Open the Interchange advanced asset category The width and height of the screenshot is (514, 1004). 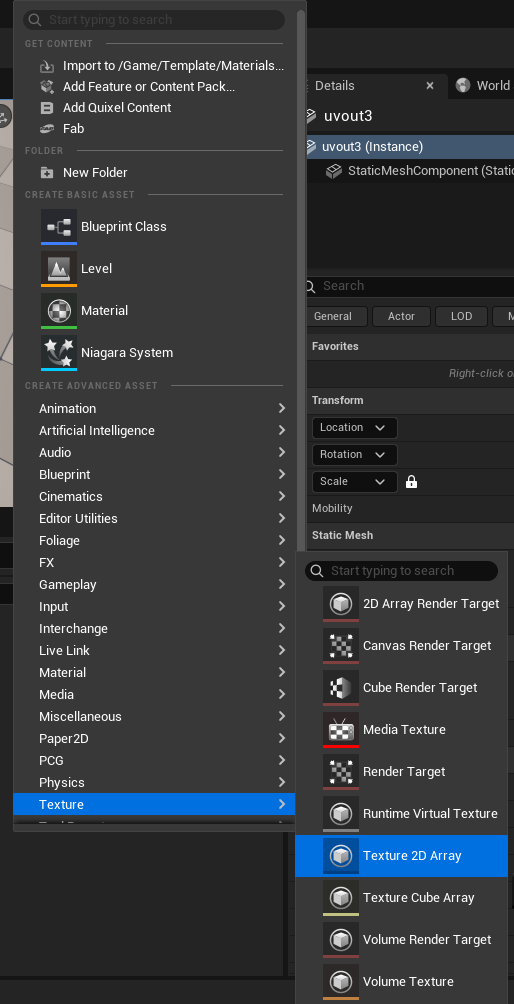[154, 628]
